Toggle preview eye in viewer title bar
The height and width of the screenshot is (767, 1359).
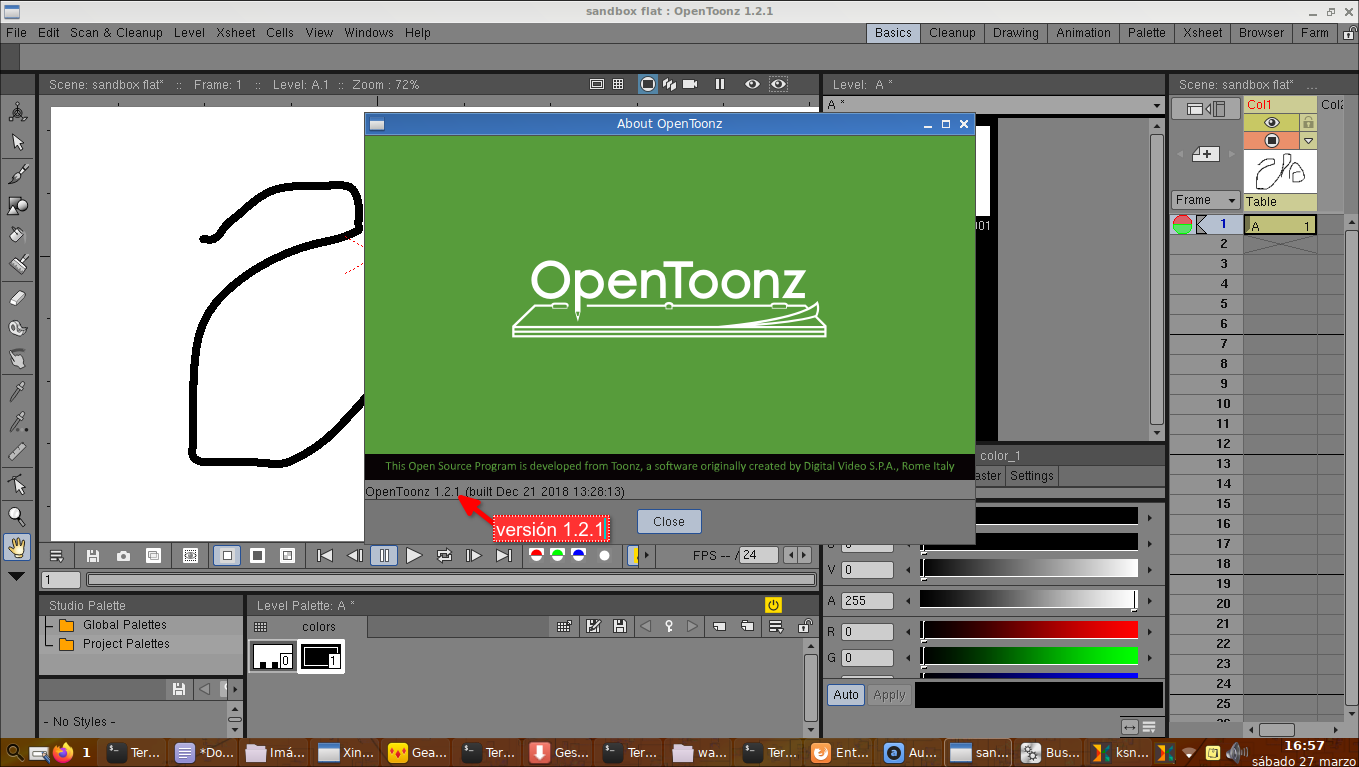pyautogui.click(x=752, y=84)
